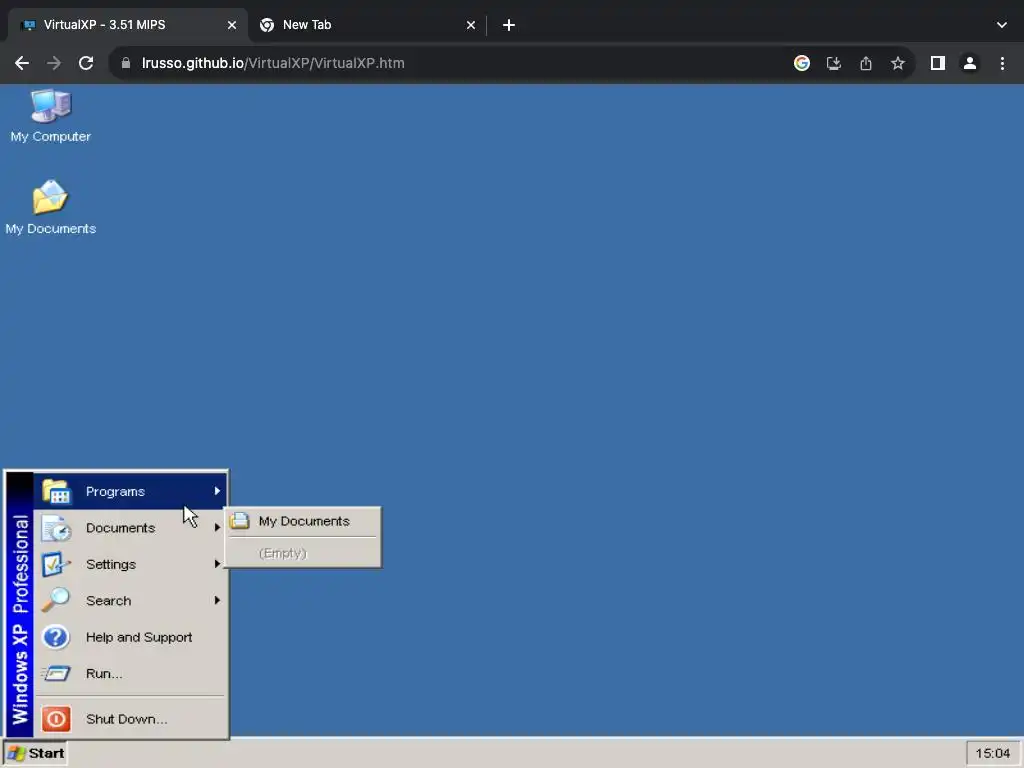Reload the VirtualXP page
The image size is (1024, 768).
(x=86, y=63)
